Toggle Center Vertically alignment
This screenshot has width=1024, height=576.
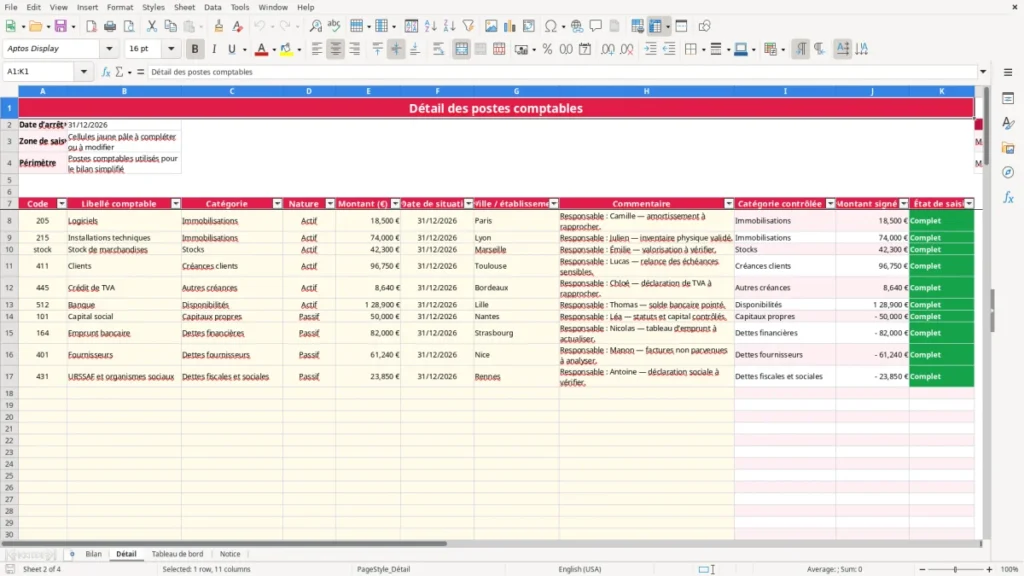[x=396, y=49]
